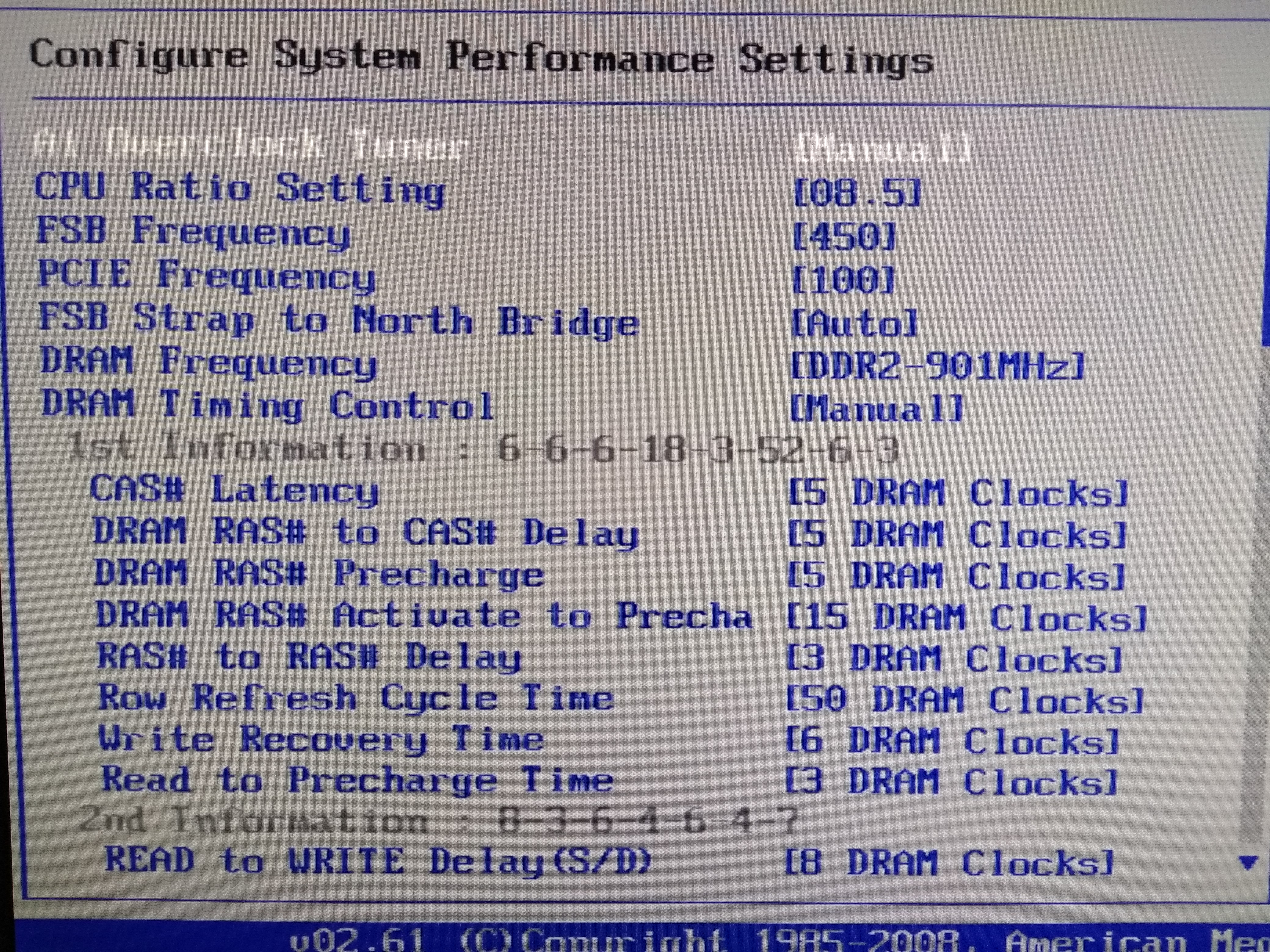Open the CPU Ratio Setting value [08.5]

pyautogui.click(x=857, y=192)
